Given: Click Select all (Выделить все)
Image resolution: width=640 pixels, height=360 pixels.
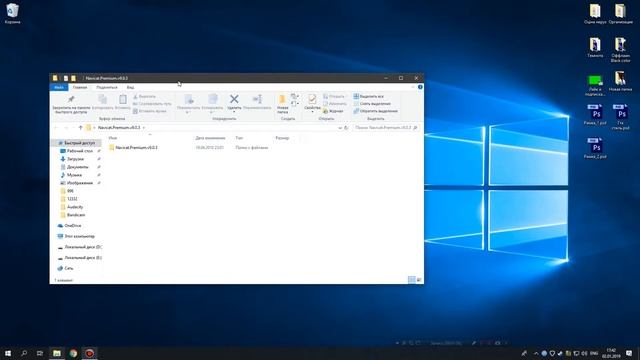Looking at the screenshot, I should [369, 96].
